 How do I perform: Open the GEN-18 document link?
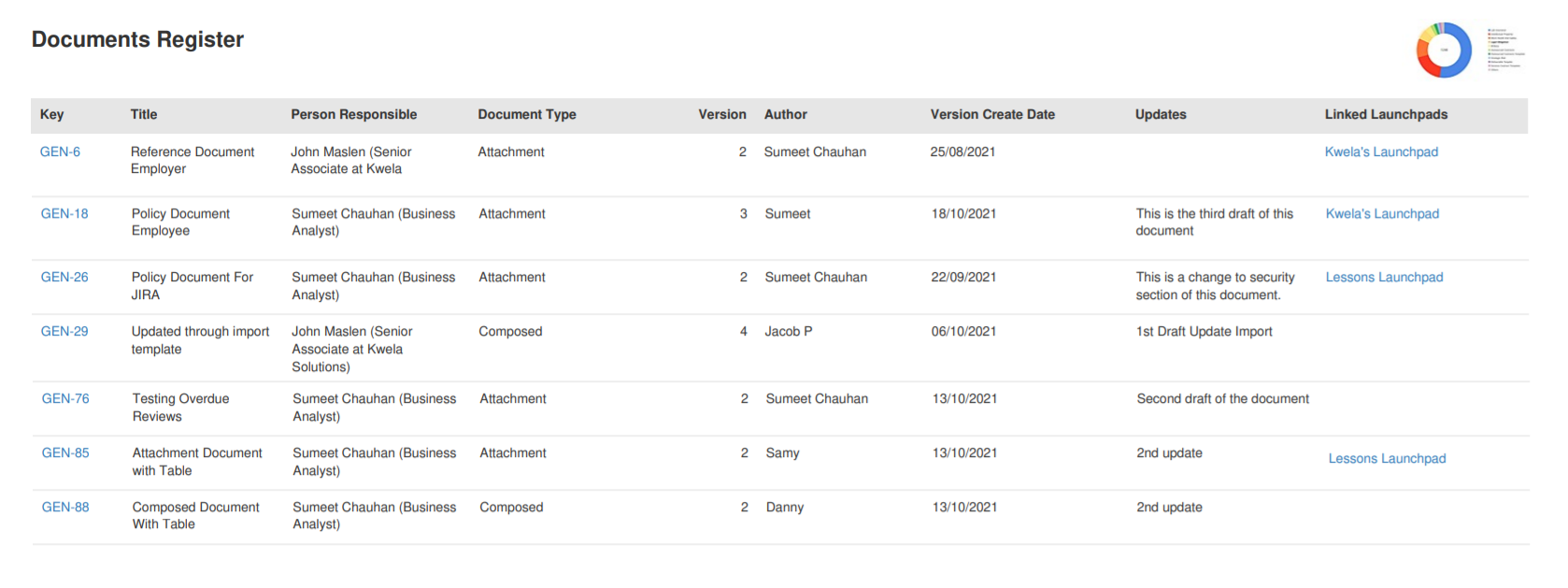[64, 213]
